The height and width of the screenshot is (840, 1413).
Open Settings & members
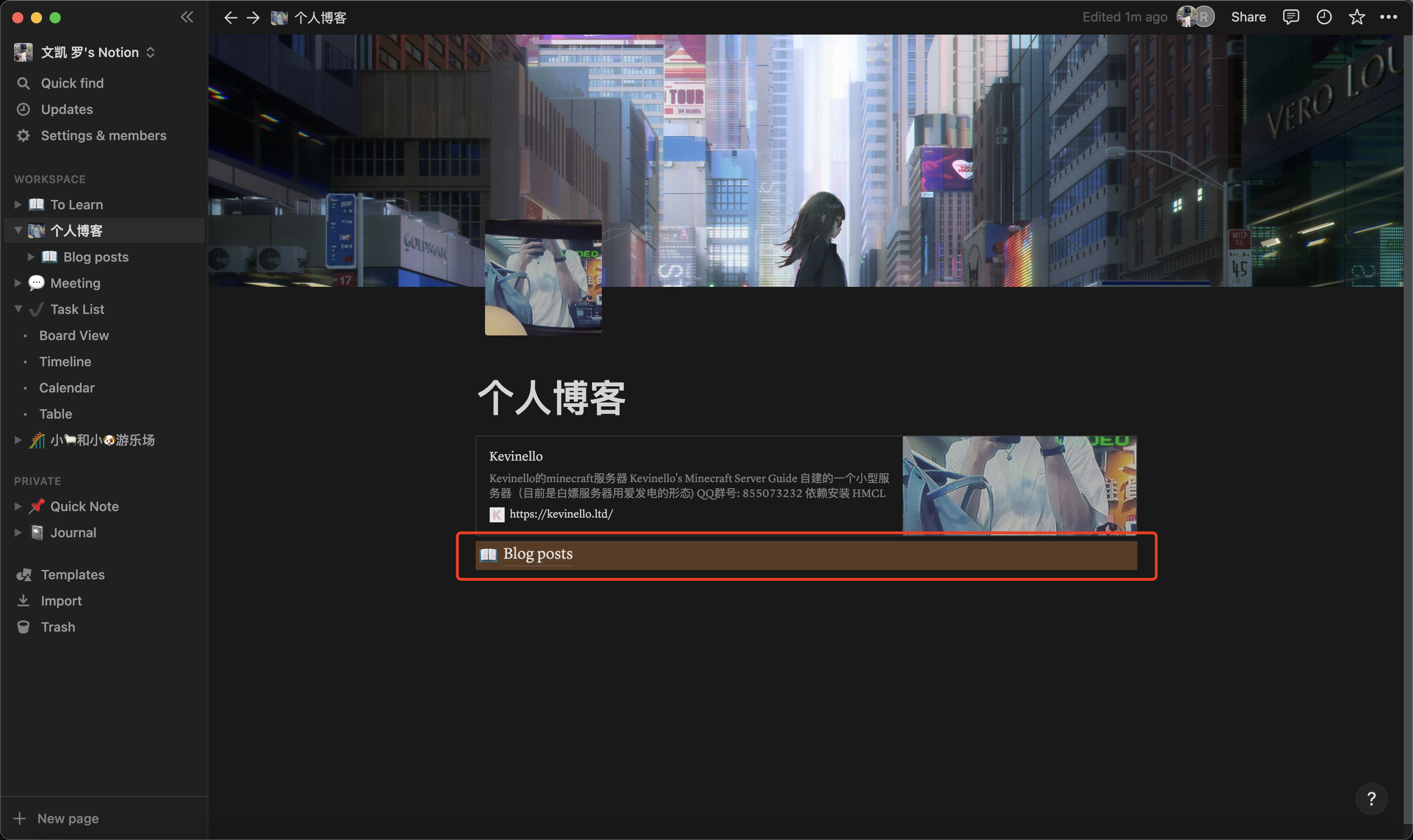[103, 135]
